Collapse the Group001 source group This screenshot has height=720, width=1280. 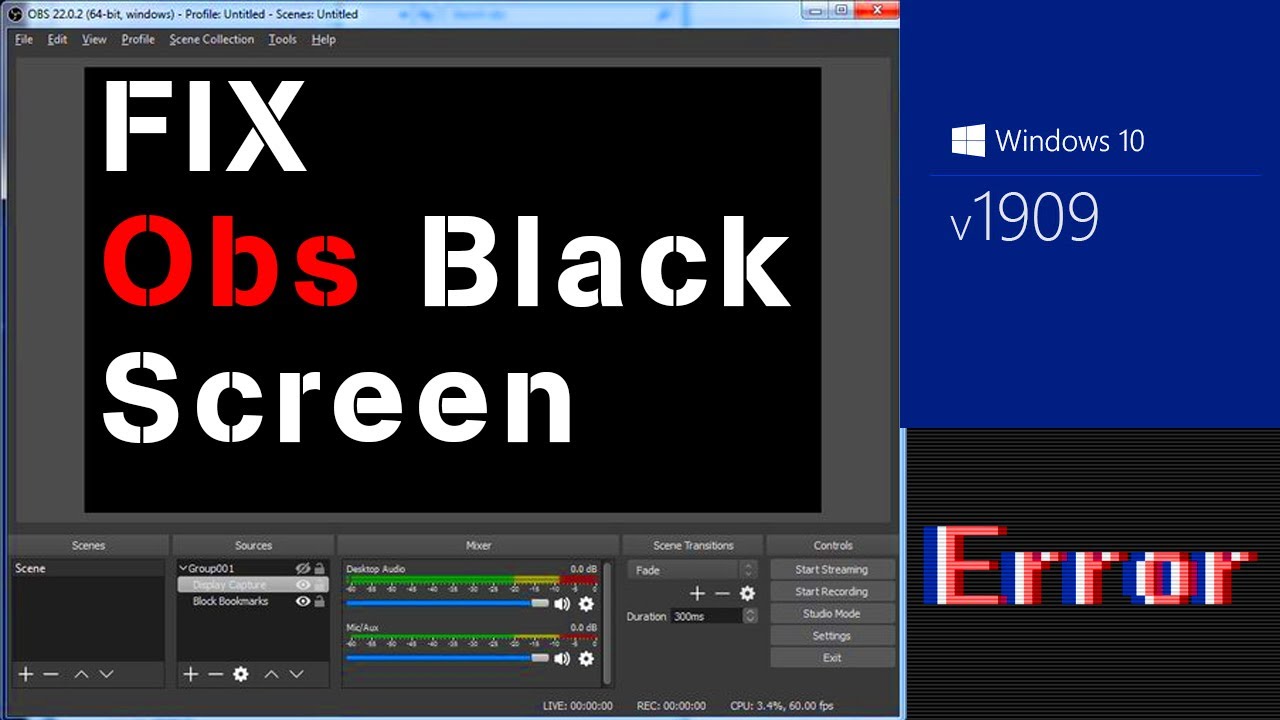pyautogui.click(x=183, y=568)
